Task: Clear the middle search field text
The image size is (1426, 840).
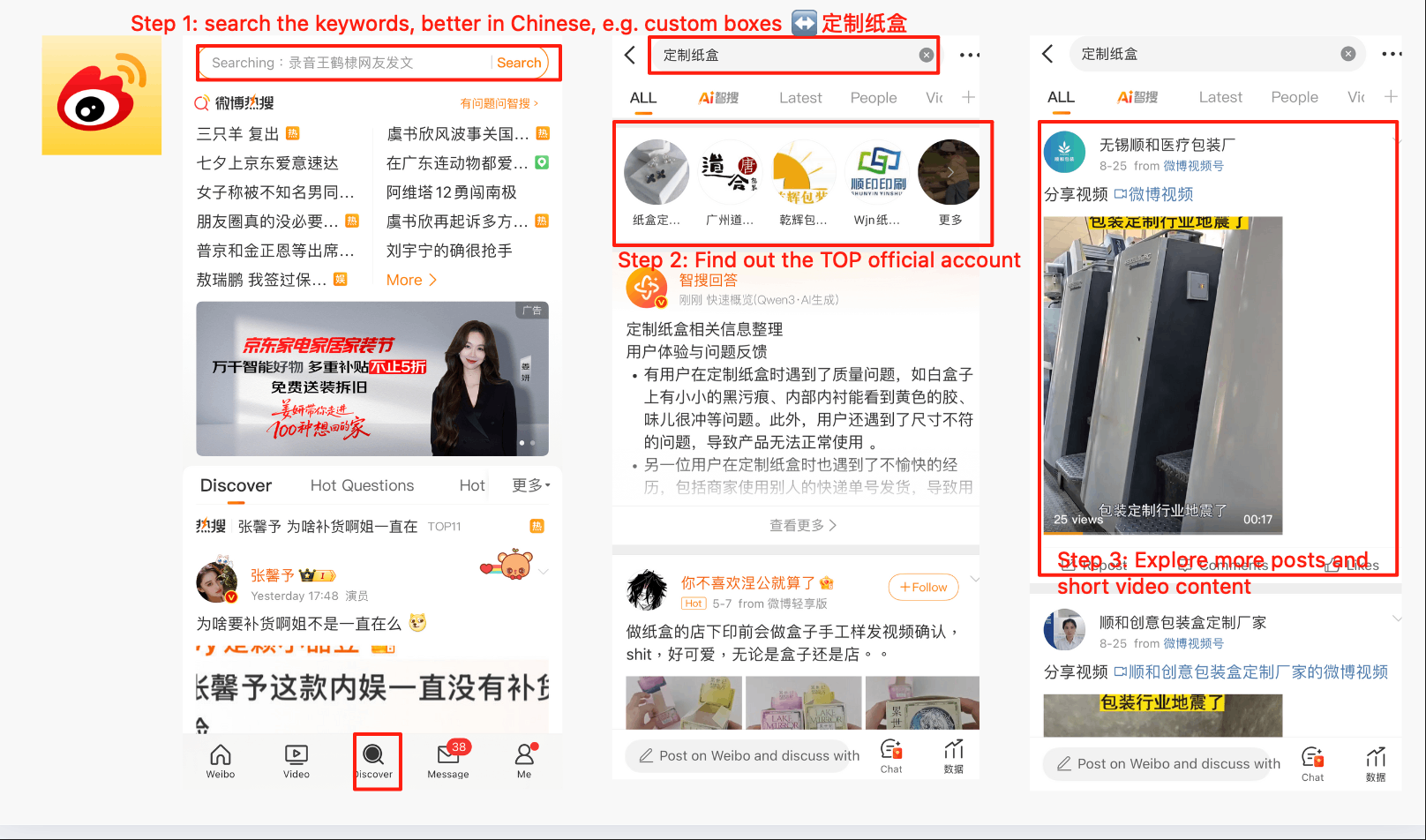Action: pyautogui.click(x=926, y=55)
